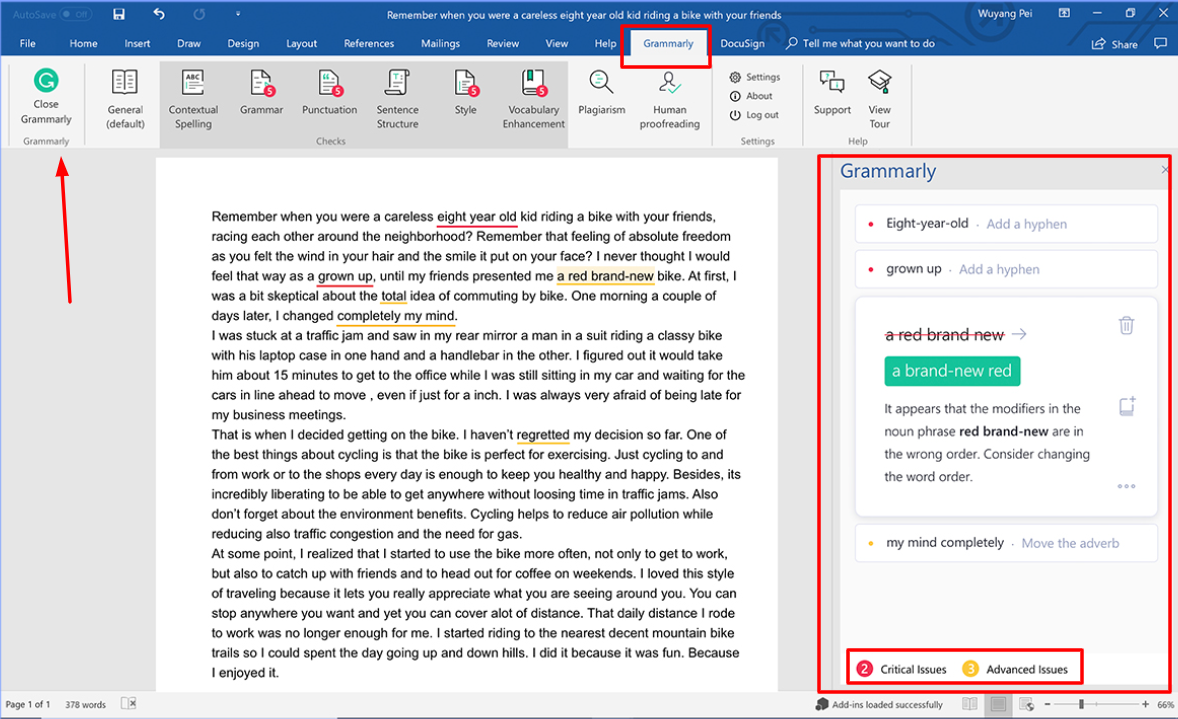Adjust the zoom slider in status bar

tap(1081, 705)
